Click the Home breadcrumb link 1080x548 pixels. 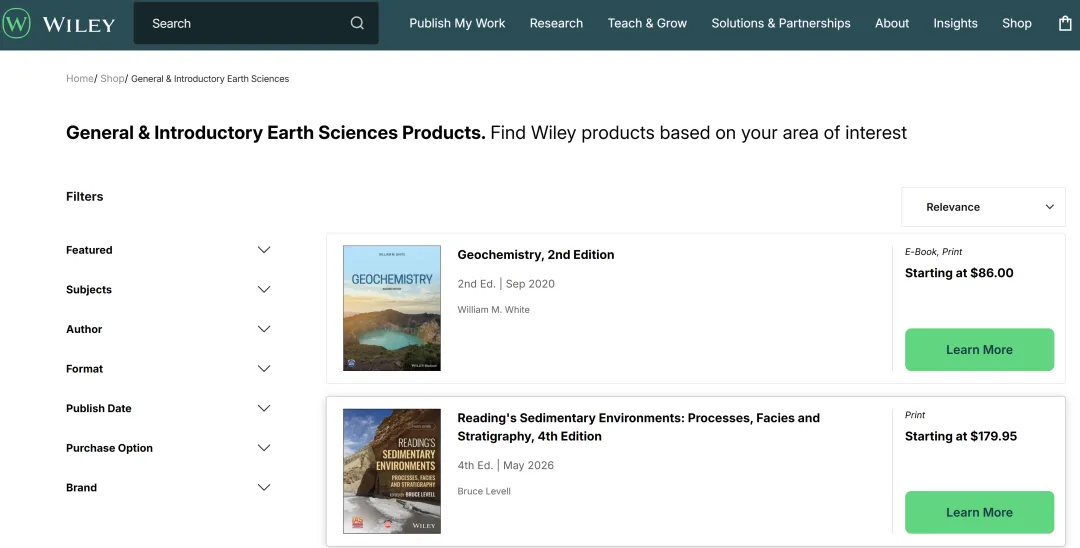point(79,79)
